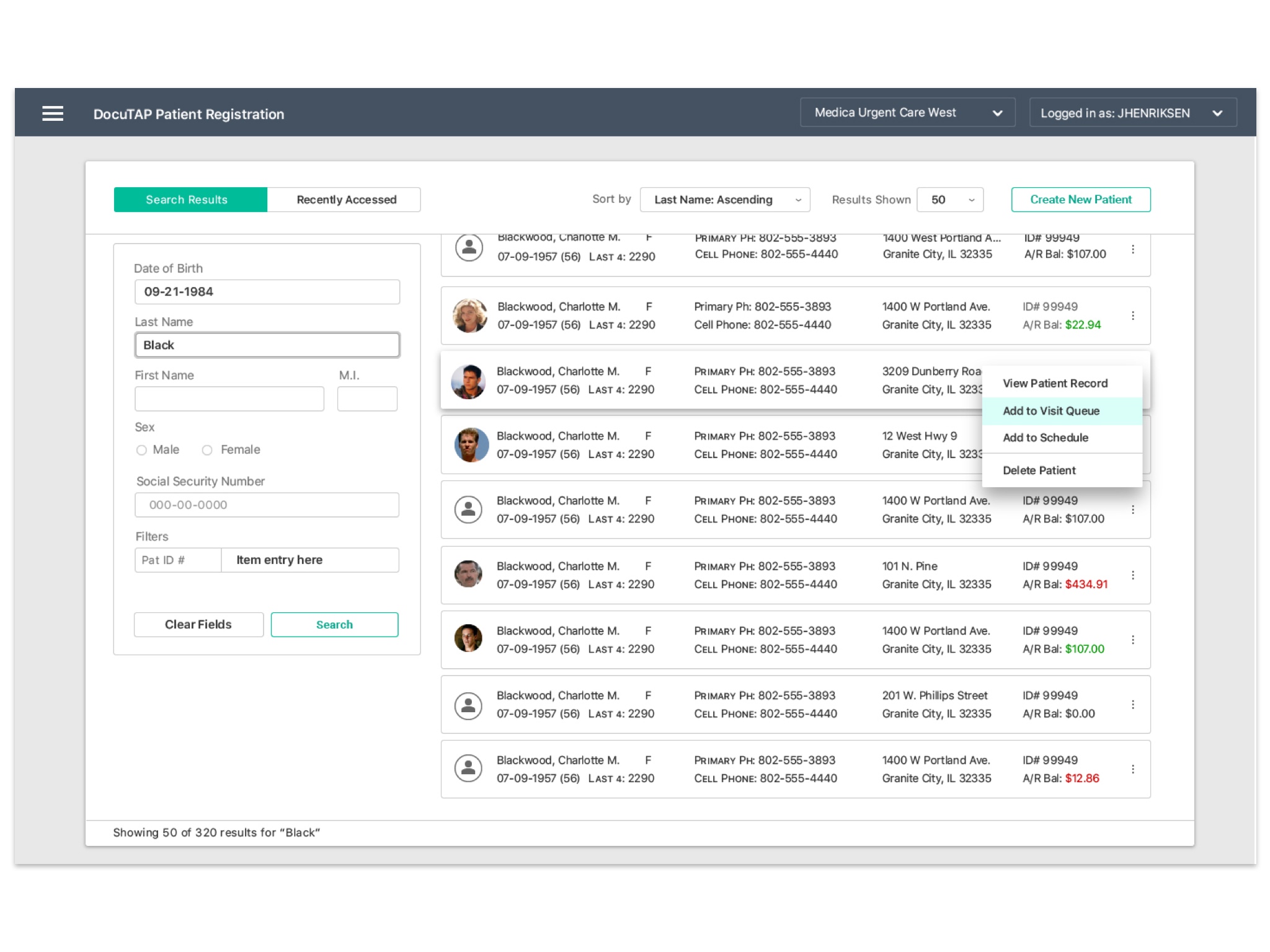Switch to the Search Results tab
Viewport: 1270px width, 952px height.
190,200
